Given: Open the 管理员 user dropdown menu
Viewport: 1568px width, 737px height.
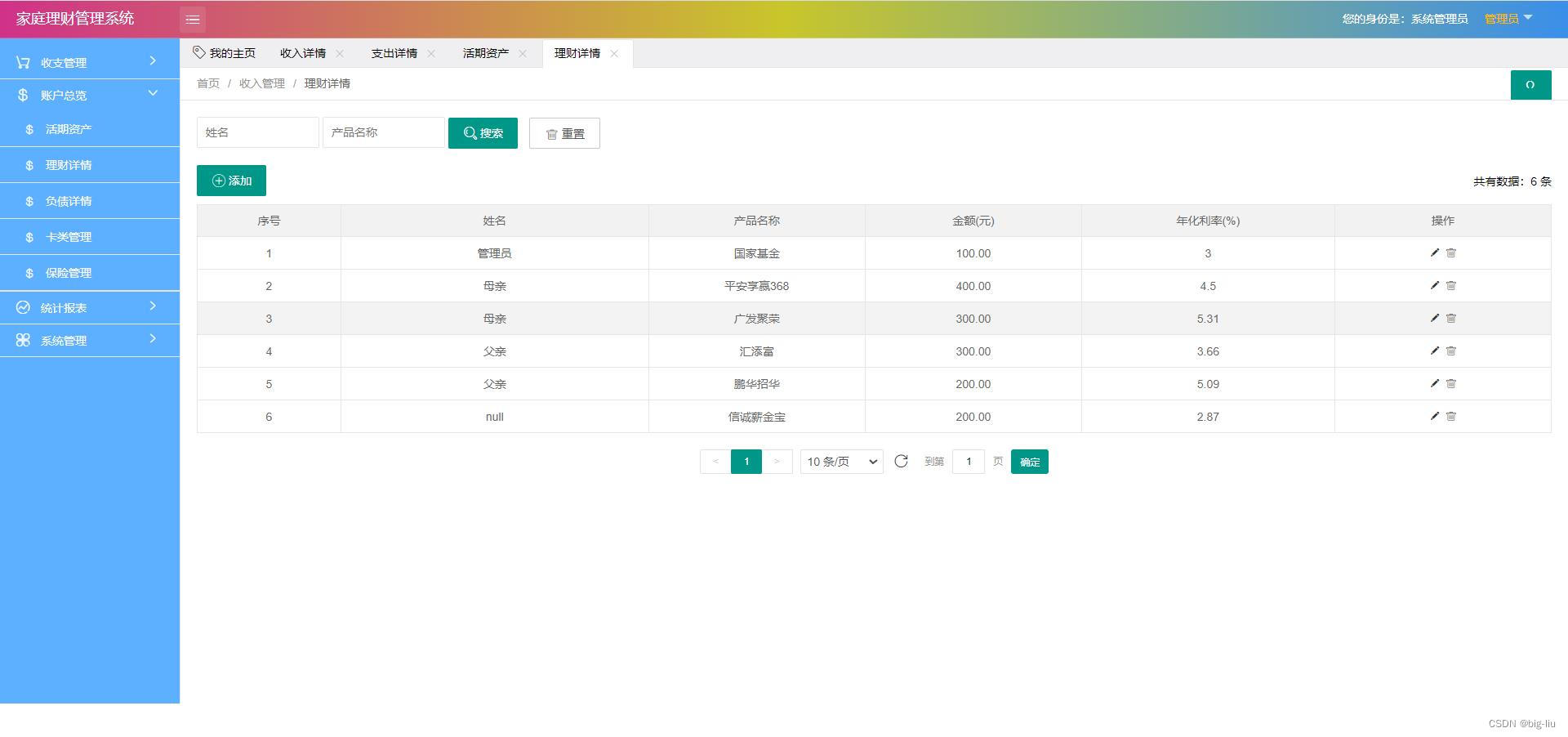Looking at the screenshot, I should point(1508,19).
